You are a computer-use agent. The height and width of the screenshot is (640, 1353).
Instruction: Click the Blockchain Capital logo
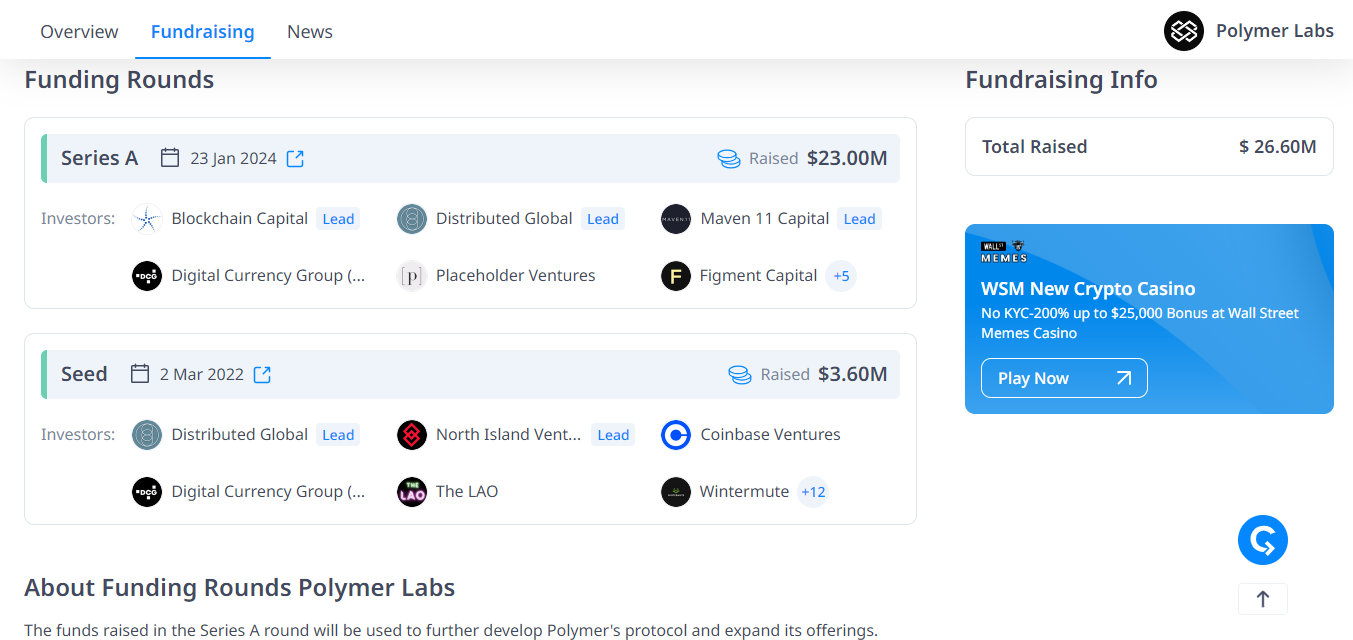click(147, 219)
